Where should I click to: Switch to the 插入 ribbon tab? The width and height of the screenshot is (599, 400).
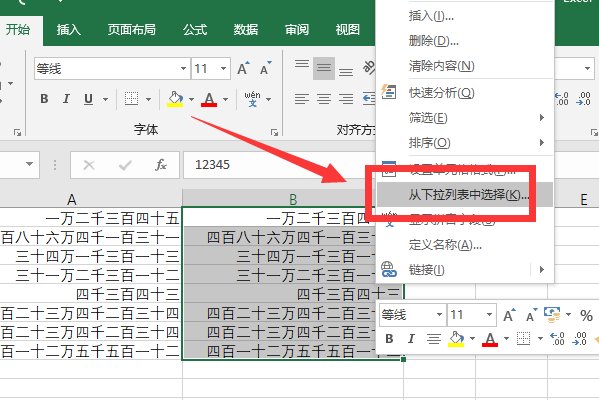point(69,29)
